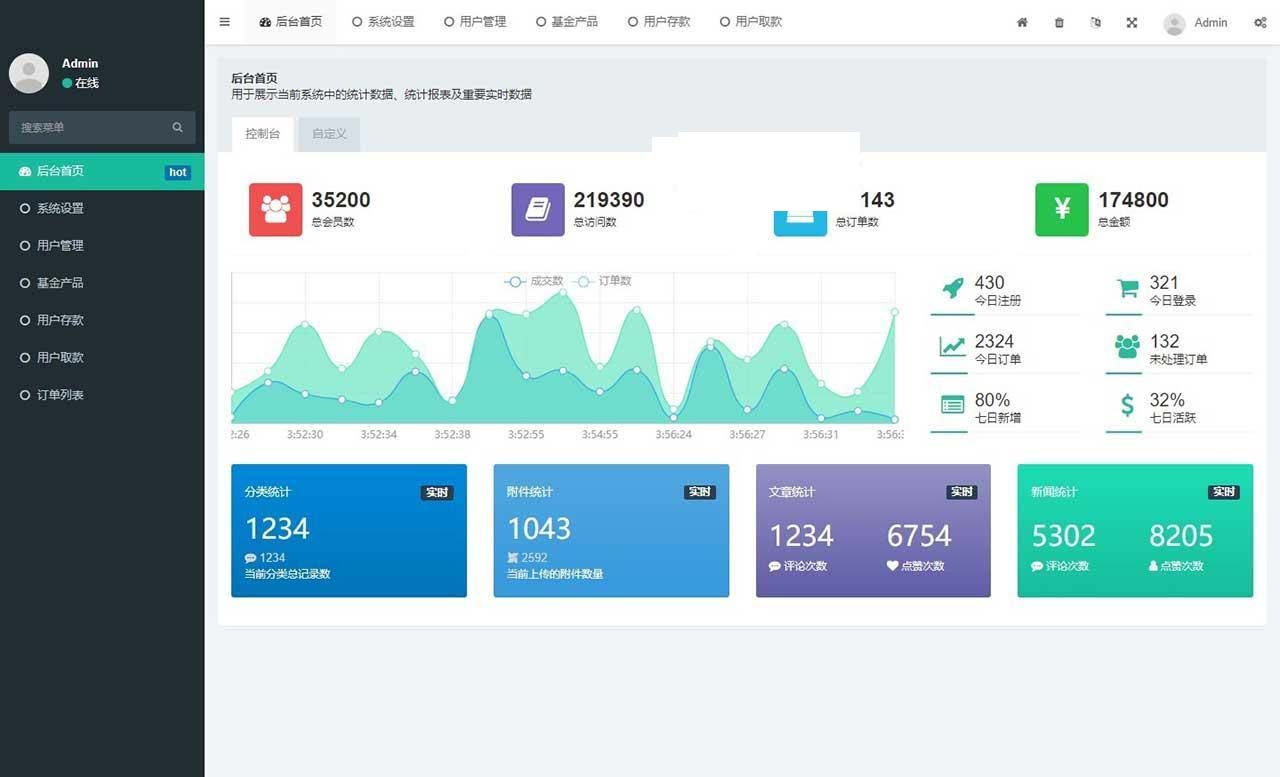Expand 系统设置 in the left sidebar
This screenshot has height=777, width=1280.
point(60,208)
